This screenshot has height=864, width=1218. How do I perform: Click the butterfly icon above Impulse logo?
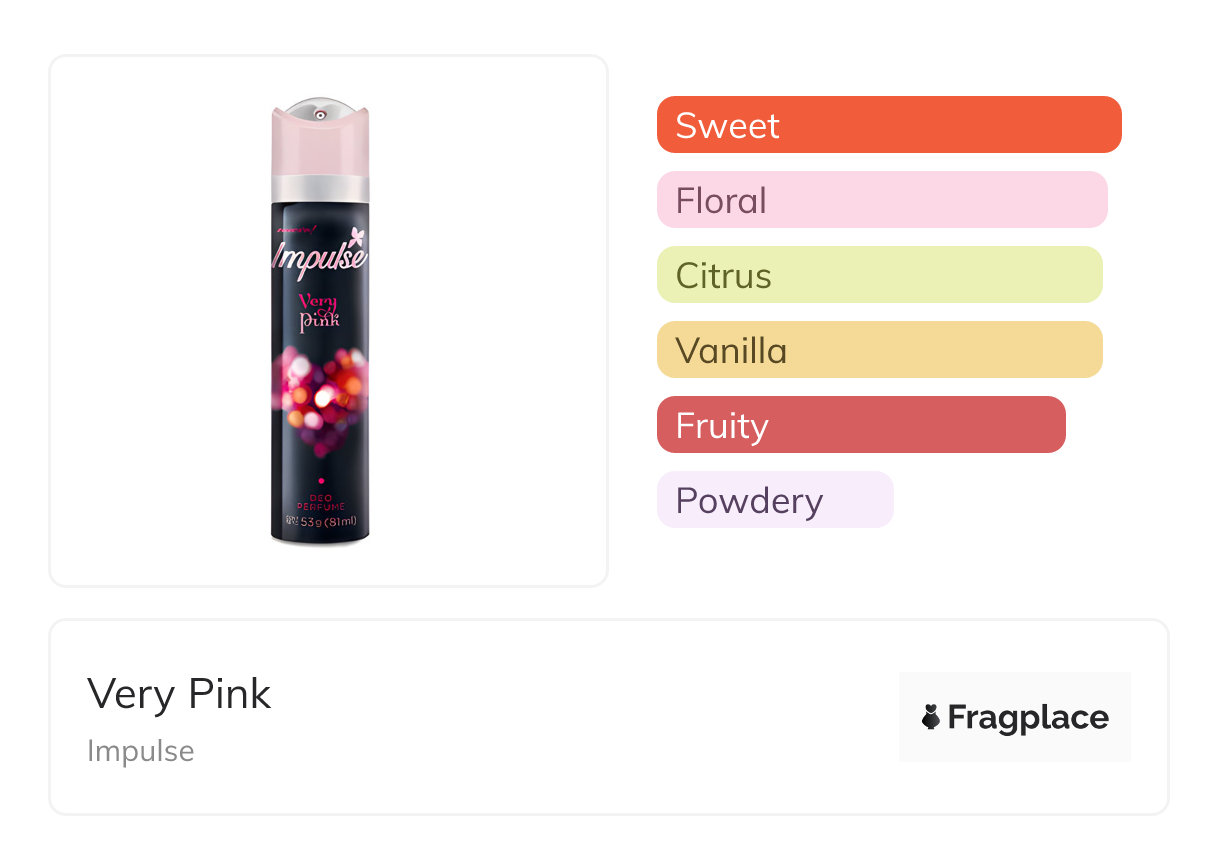tap(357, 238)
